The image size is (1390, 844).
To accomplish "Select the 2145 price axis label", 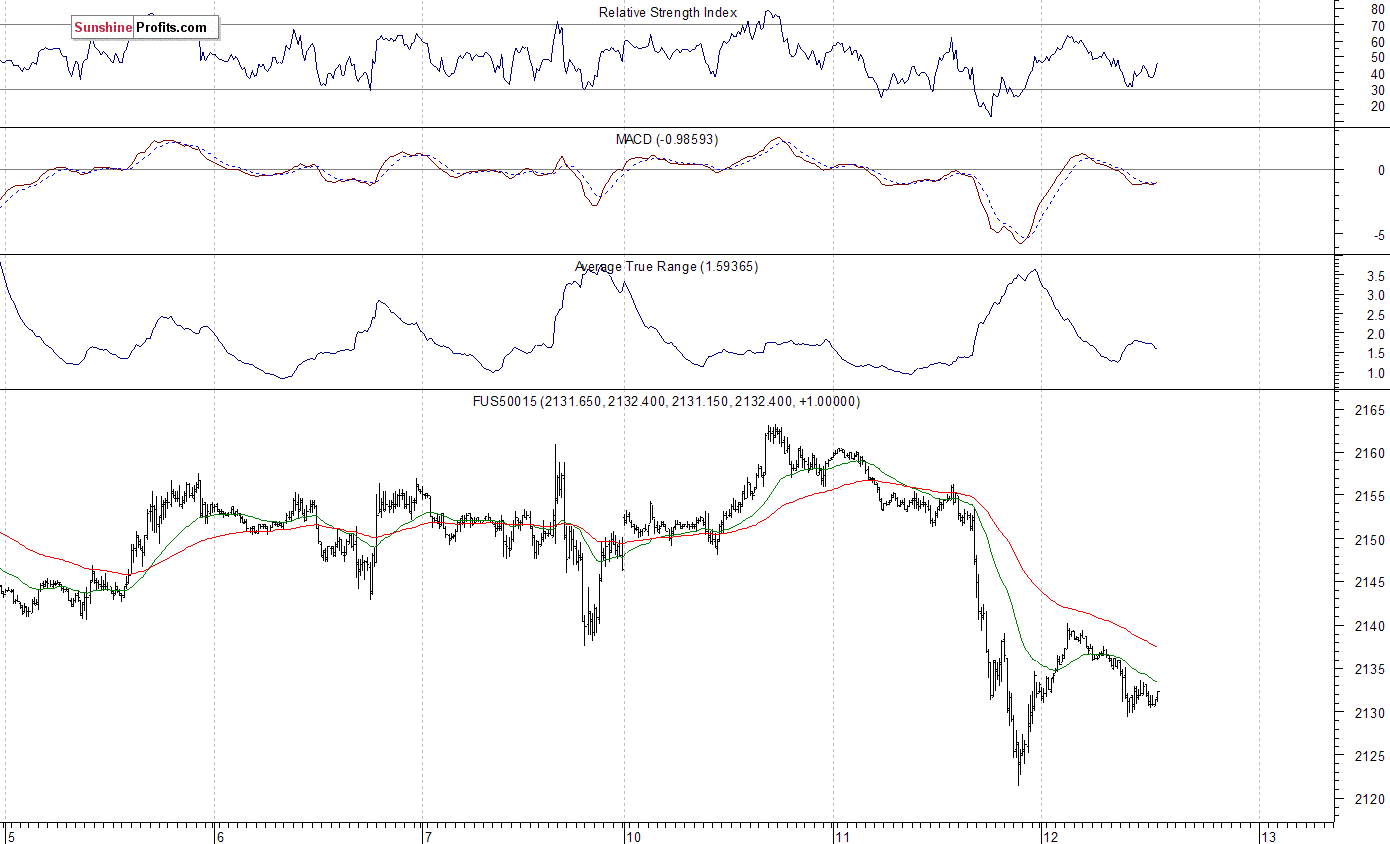I will coord(1369,583).
